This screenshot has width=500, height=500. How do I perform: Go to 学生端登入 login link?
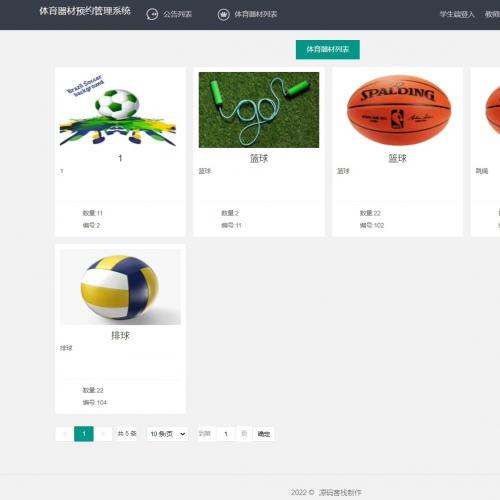pos(457,14)
